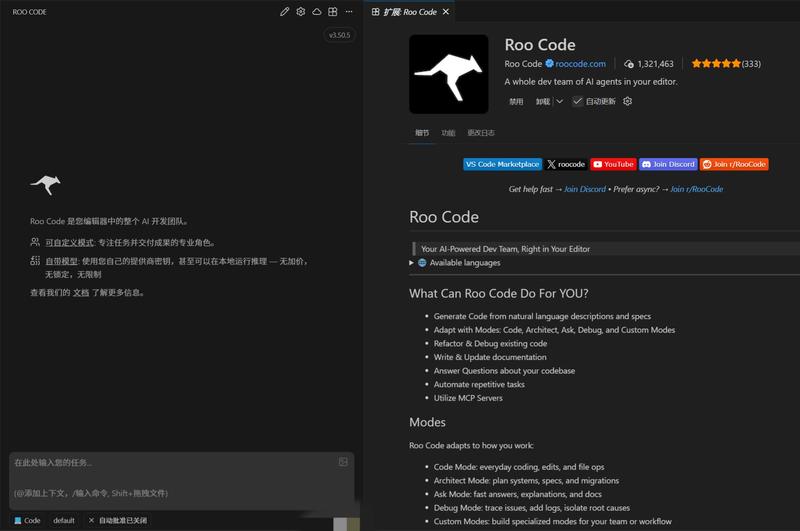
Task: Click the globe icon next to Available languages
Action: click(422, 263)
